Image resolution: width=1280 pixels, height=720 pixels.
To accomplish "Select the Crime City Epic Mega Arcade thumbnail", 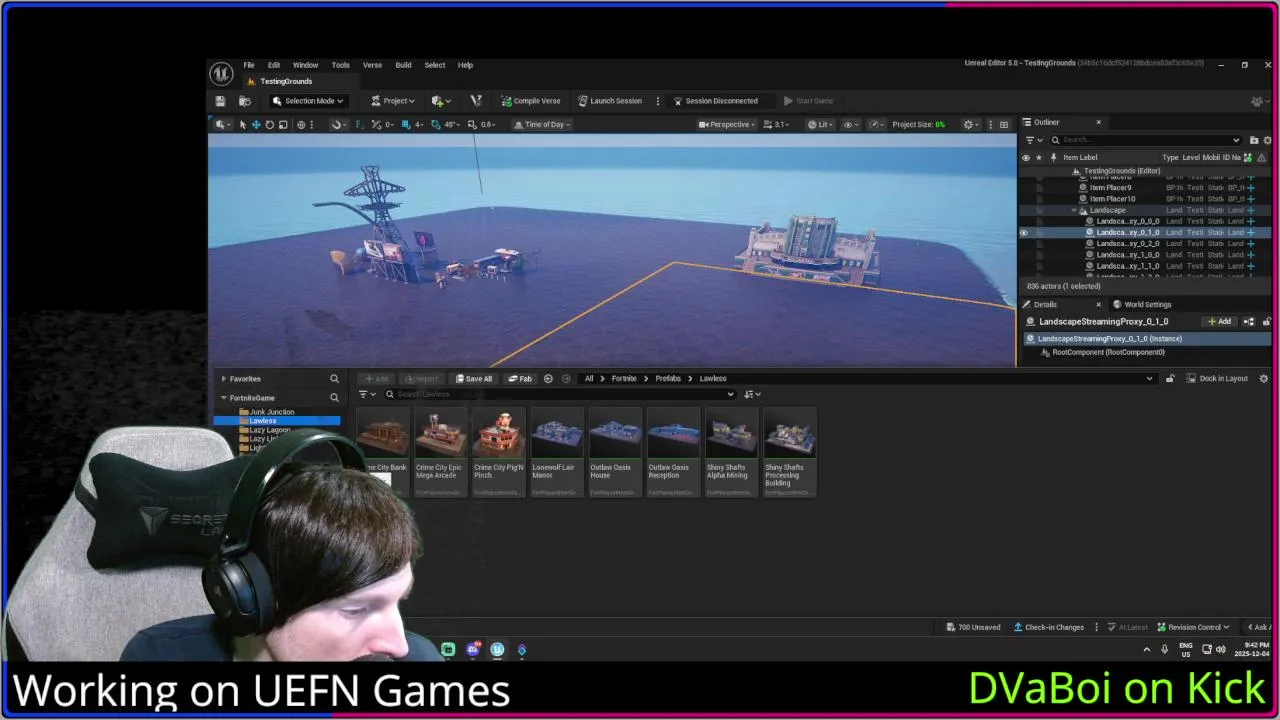I will point(440,452).
